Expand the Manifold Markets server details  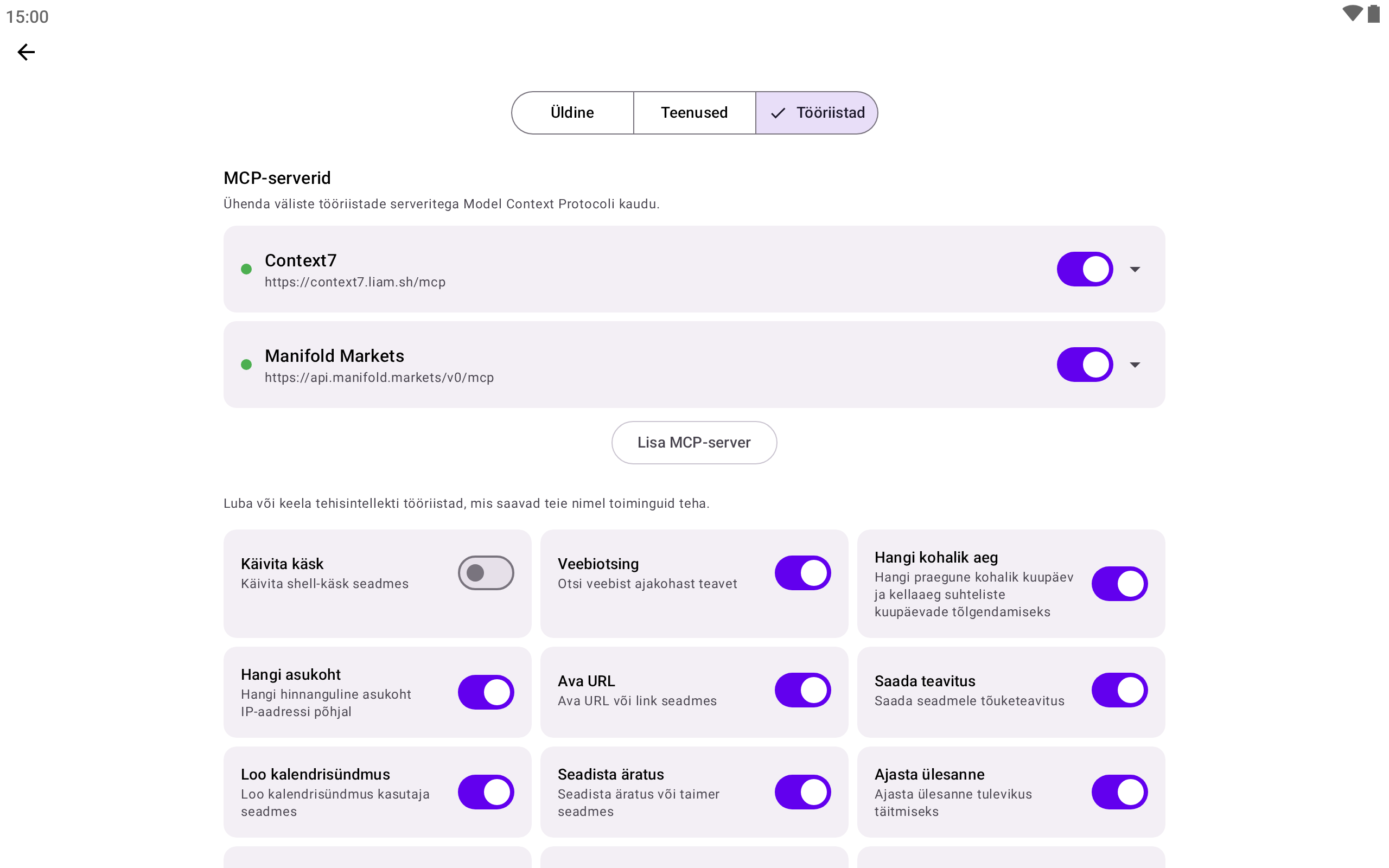tap(1135, 365)
